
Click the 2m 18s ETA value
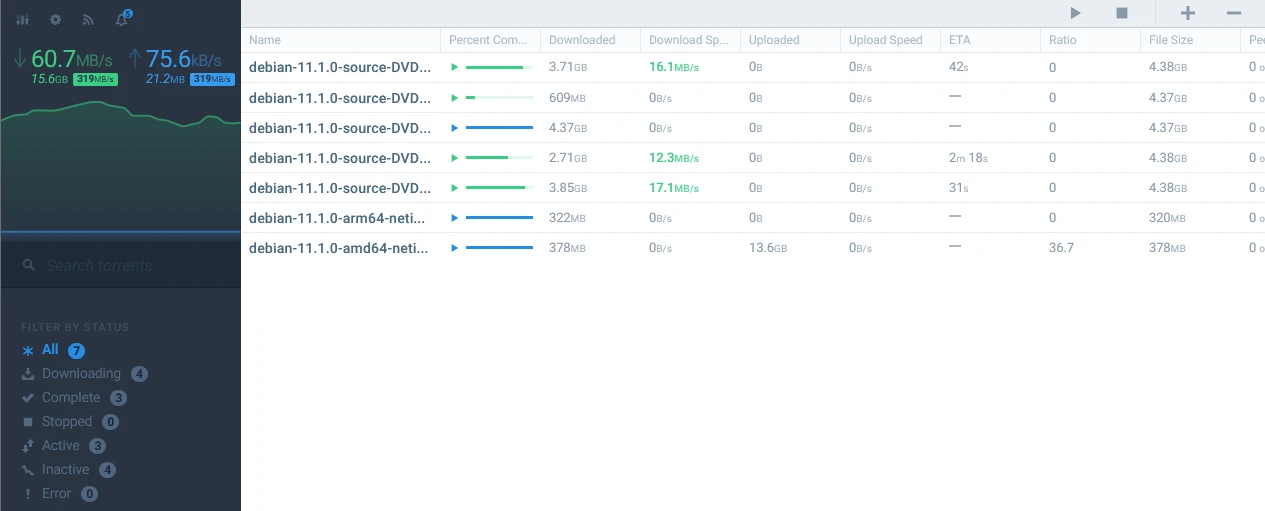968,158
